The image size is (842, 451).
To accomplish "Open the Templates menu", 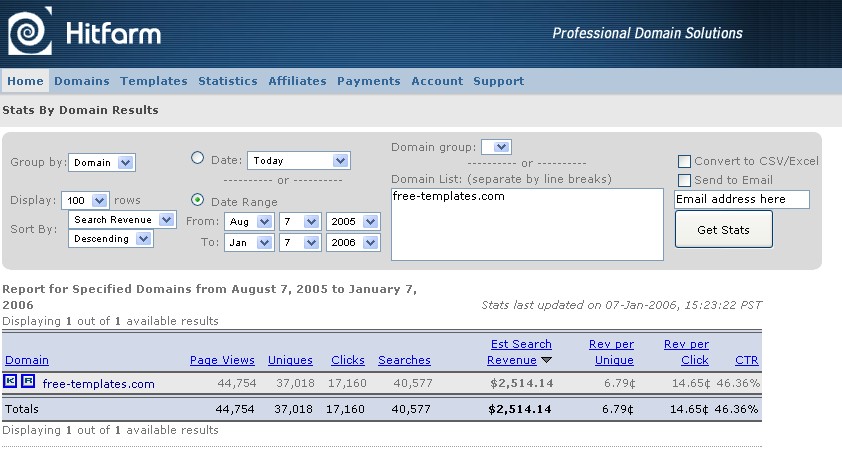I will [x=154, y=81].
